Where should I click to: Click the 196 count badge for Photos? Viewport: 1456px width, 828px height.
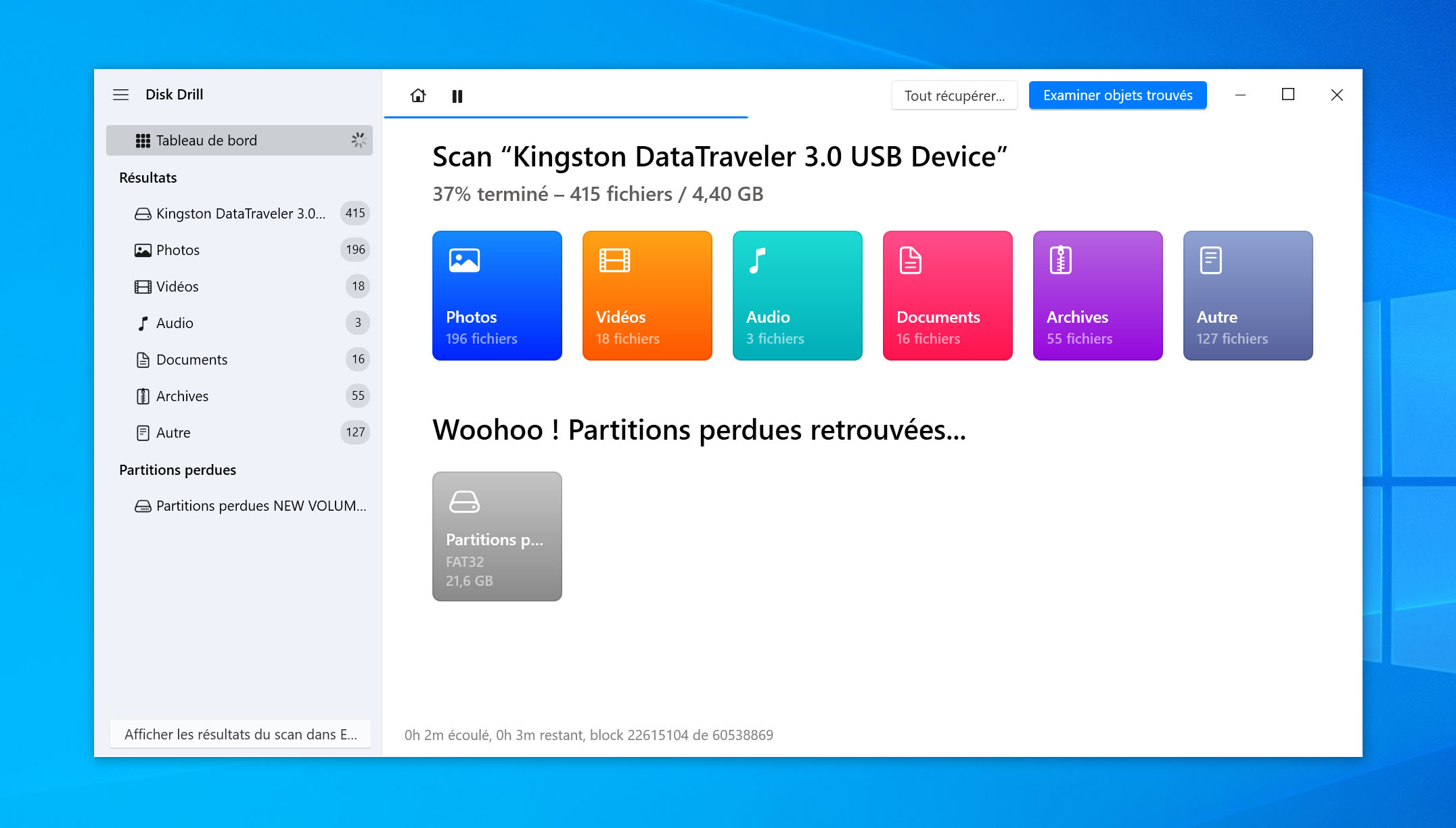355,250
